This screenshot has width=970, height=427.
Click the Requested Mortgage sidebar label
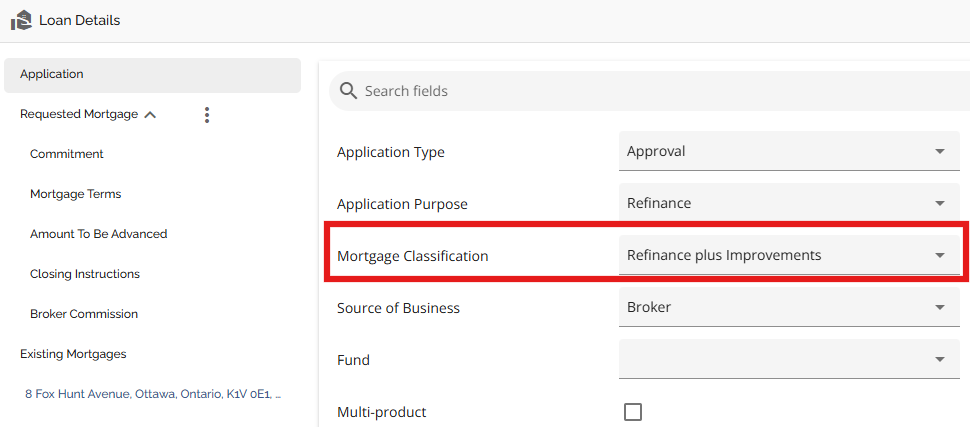coord(79,114)
